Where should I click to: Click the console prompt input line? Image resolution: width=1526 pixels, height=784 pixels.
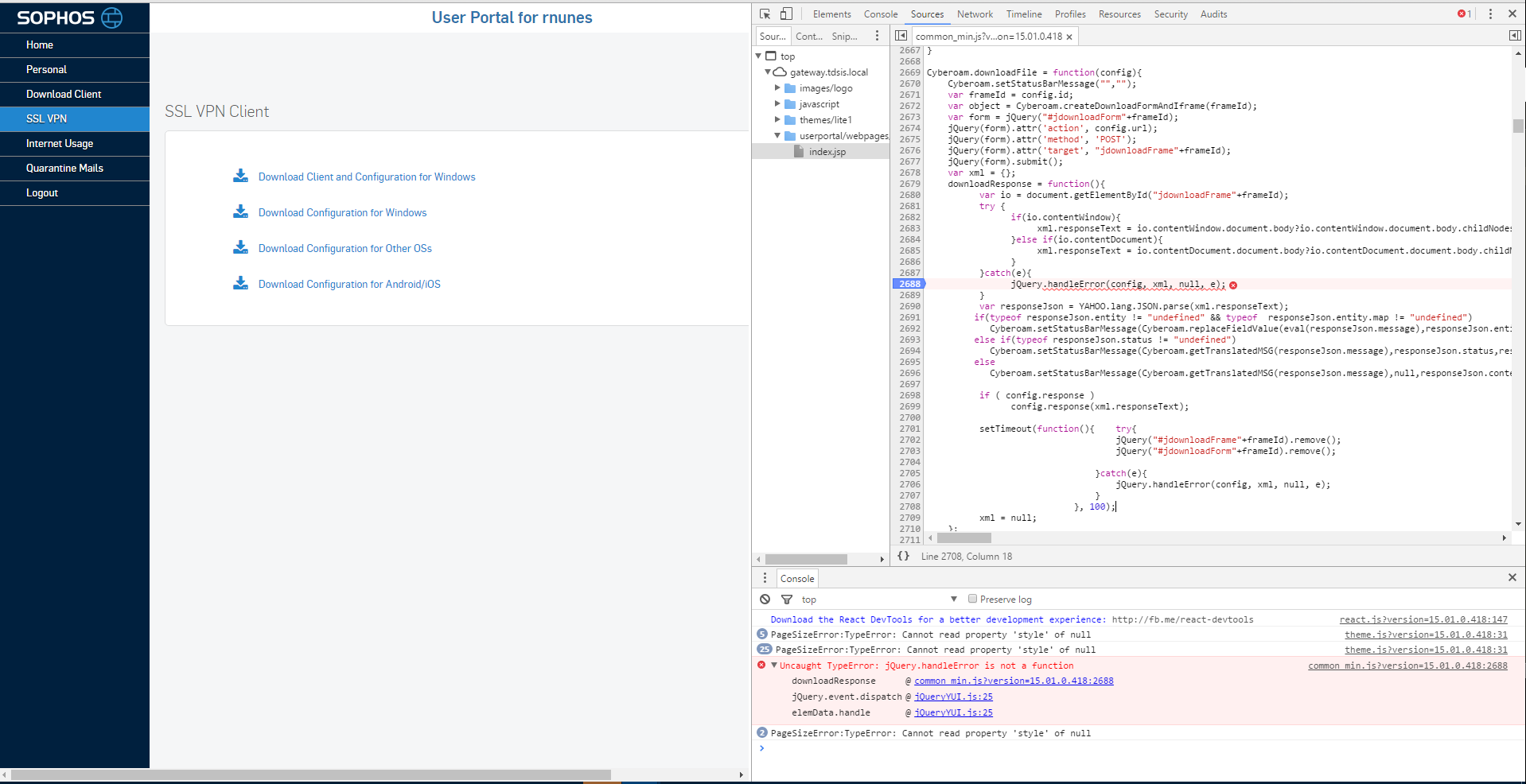coord(1138,748)
